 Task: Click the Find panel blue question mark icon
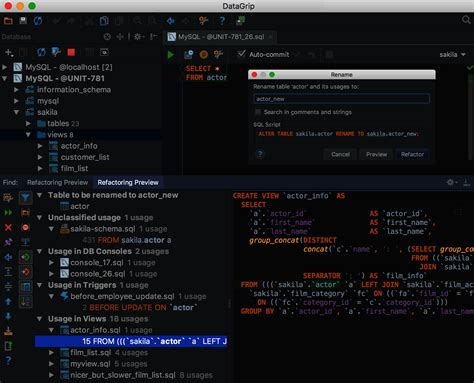8,360
